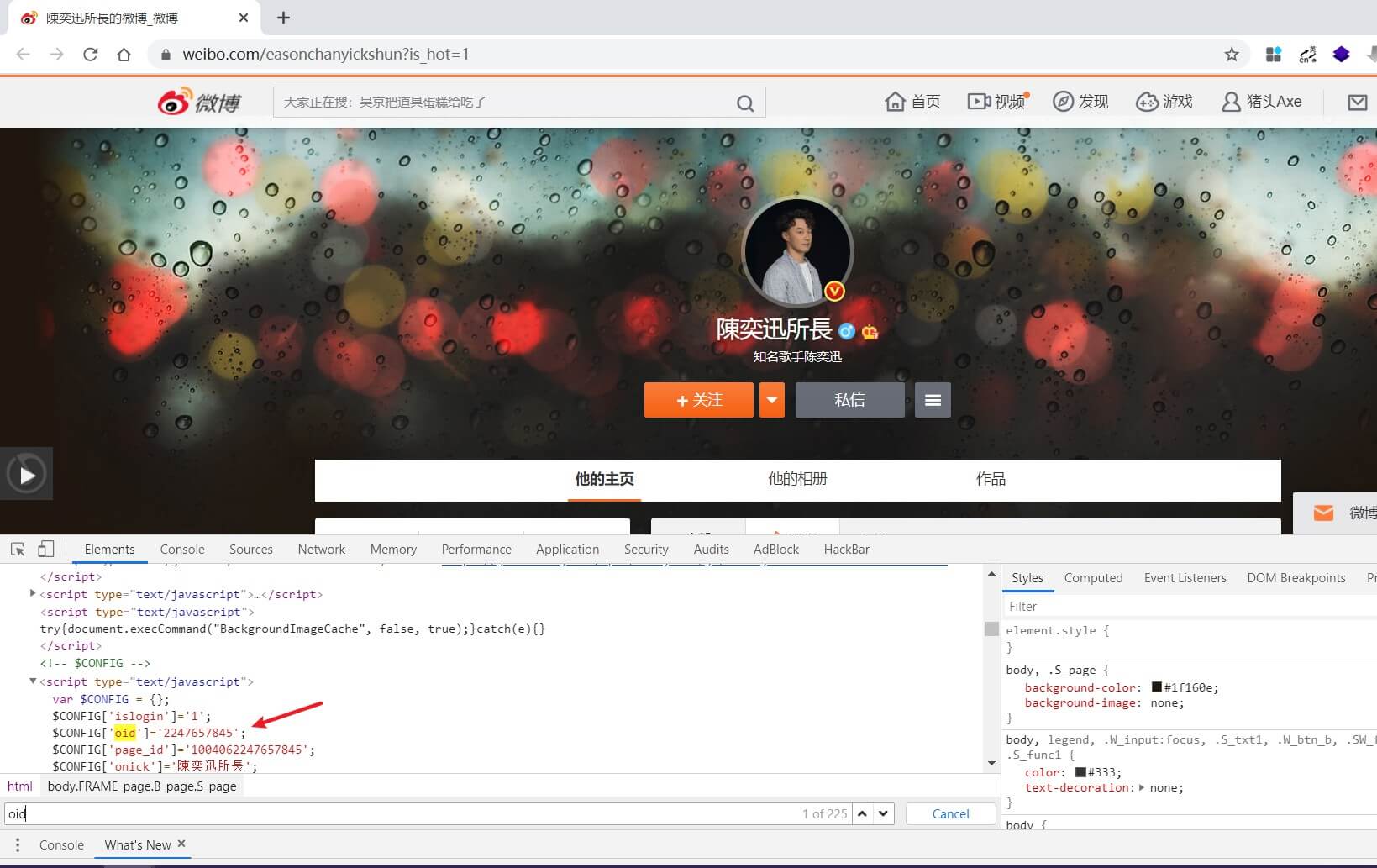Reload the page
Screen dimensions: 1377x868
91,55
